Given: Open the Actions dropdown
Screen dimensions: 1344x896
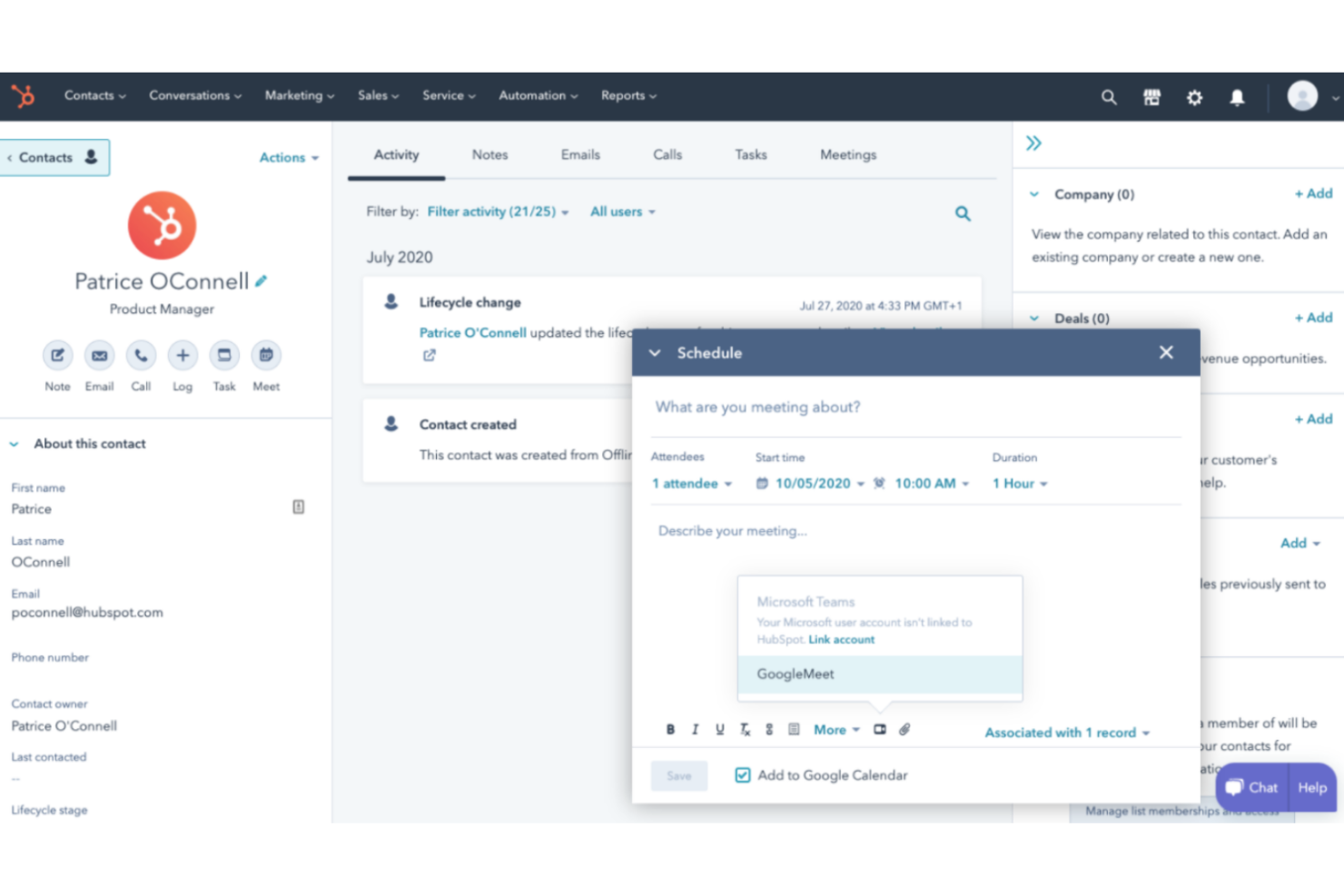Looking at the screenshot, I should [x=289, y=157].
